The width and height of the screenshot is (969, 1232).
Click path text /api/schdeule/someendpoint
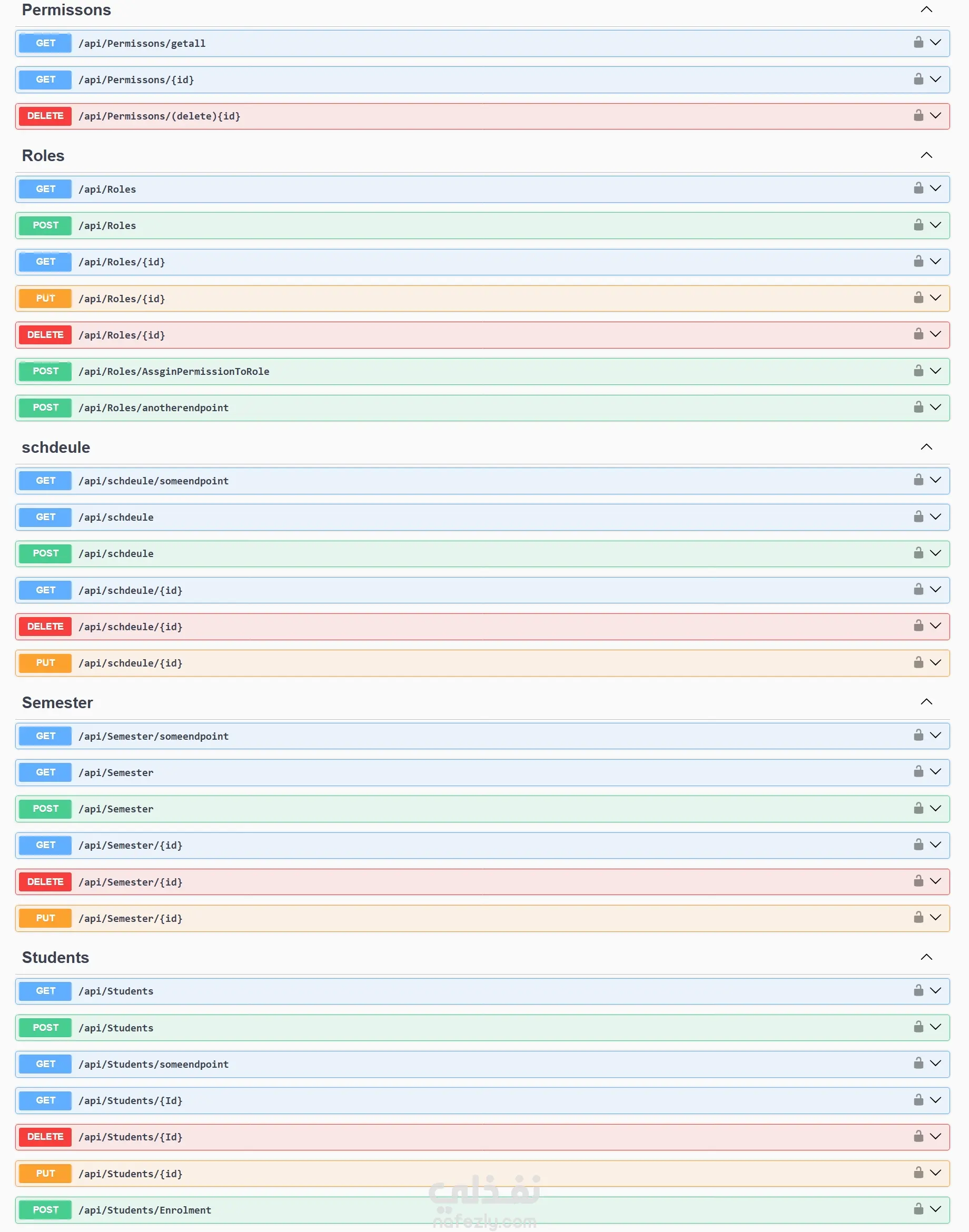[x=154, y=481]
